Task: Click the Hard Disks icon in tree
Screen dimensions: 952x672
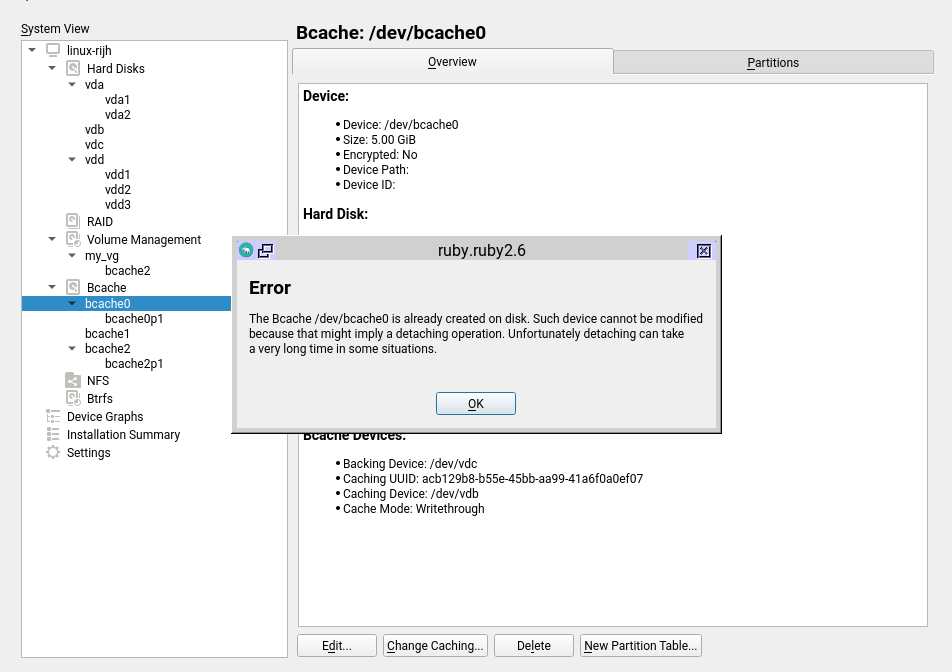Action: coord(73,69)
